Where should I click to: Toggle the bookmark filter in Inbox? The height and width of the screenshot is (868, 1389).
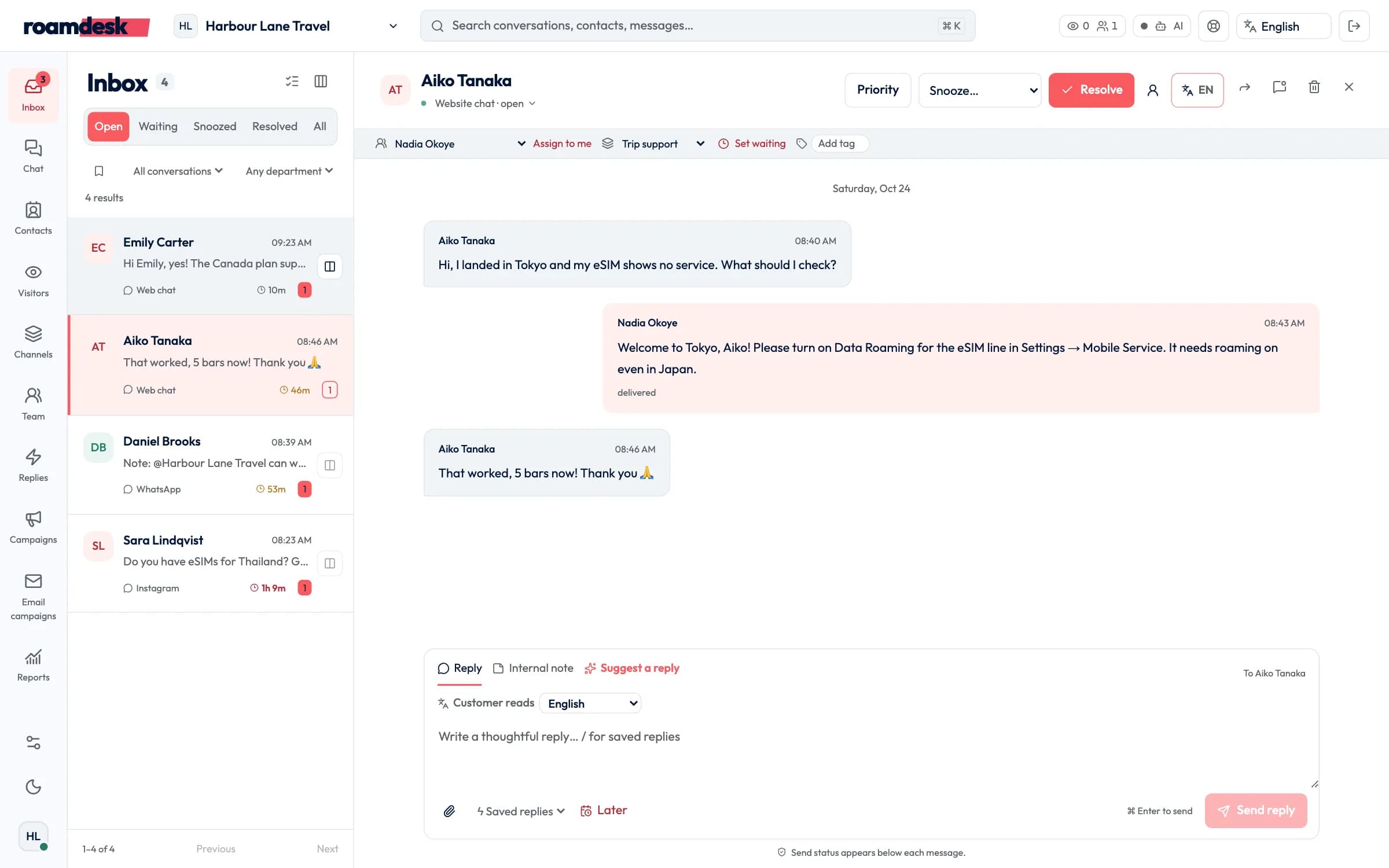pos(99,171)
